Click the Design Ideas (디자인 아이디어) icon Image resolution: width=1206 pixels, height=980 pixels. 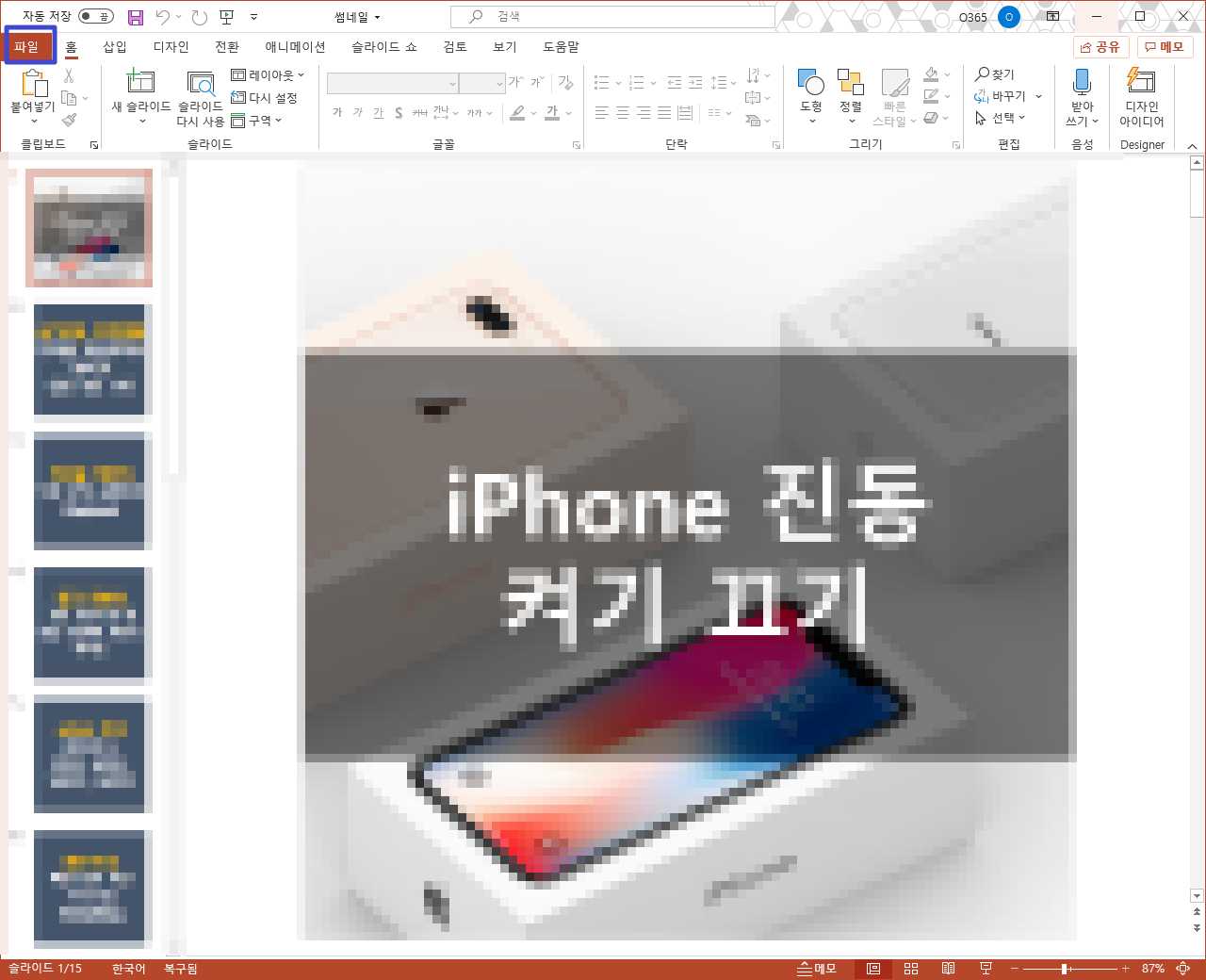click(1141, 82)
